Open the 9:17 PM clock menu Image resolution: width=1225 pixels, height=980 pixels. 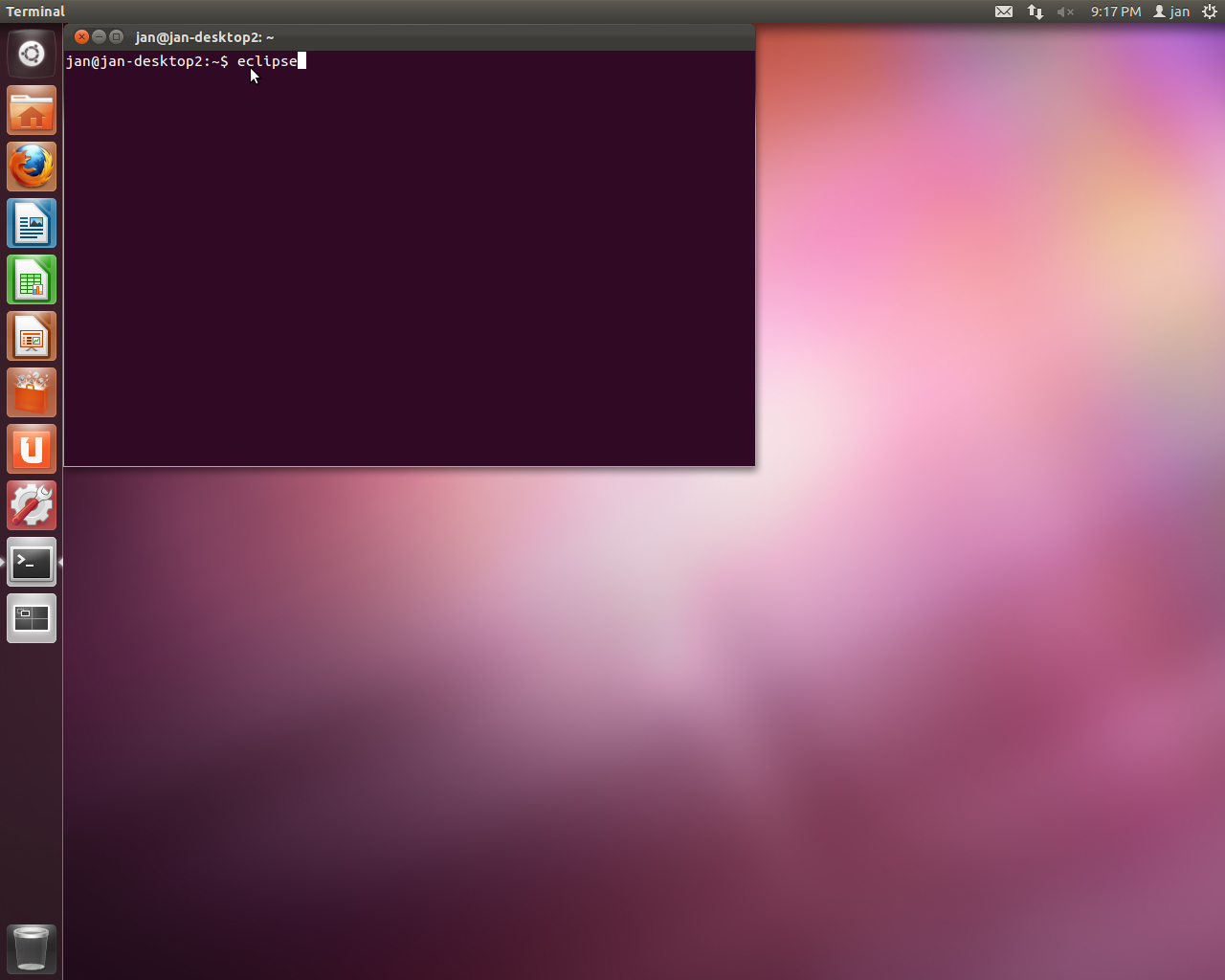point(1116,11)
